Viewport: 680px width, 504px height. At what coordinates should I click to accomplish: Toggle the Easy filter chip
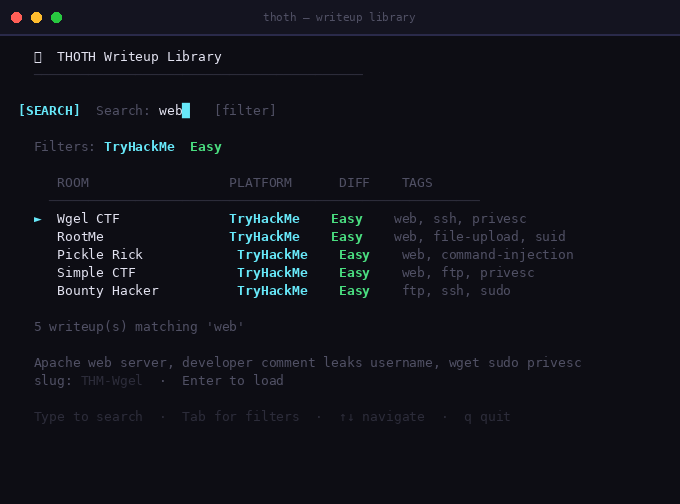pos(206,147)
